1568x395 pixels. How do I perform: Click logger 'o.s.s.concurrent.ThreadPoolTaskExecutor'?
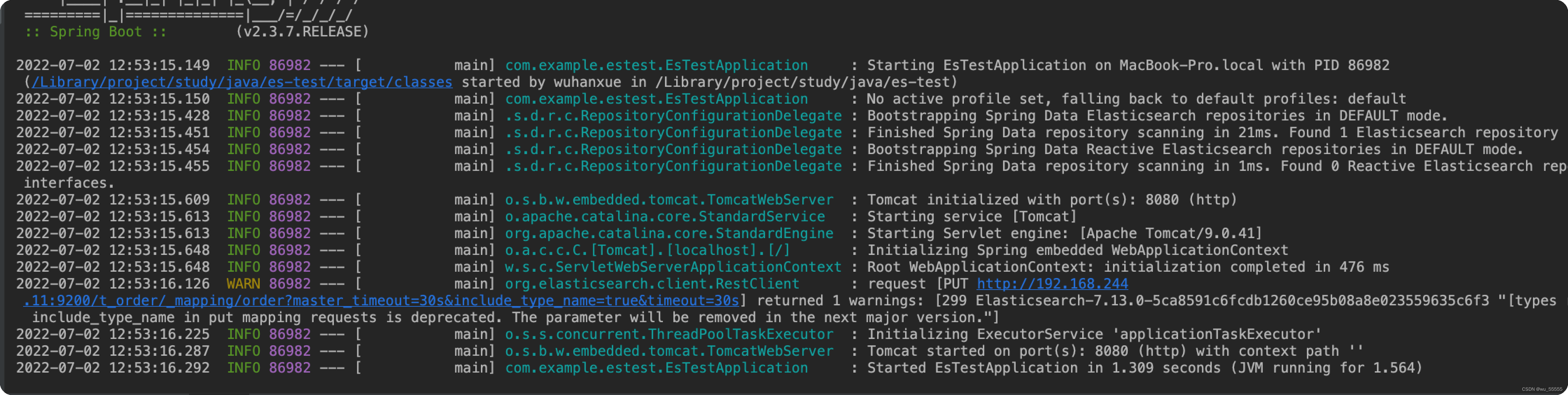(x=669, y=334)
